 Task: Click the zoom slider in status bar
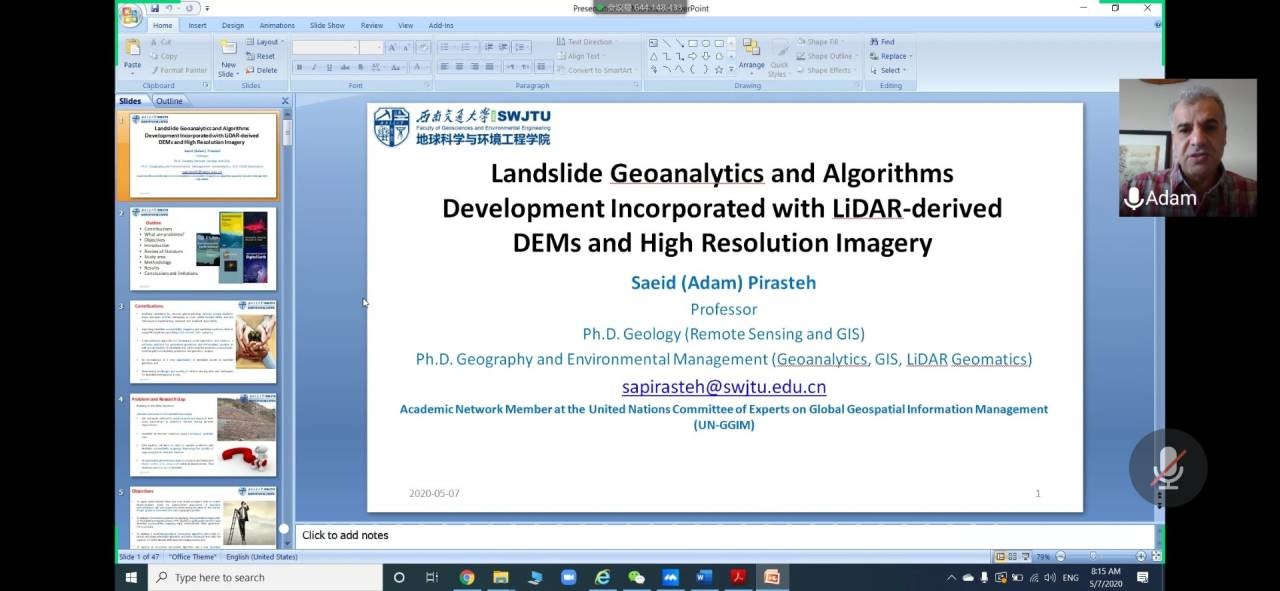(1092, 557)
